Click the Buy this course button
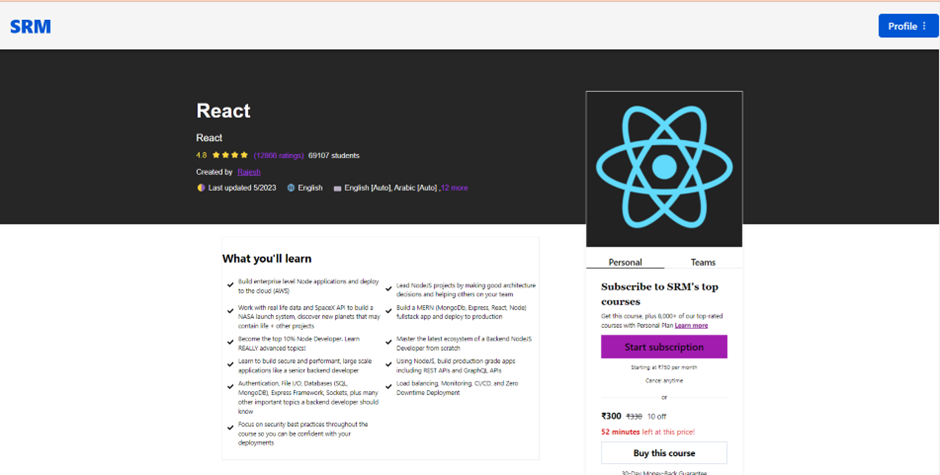The image size is (940, 475). point(664,453)
